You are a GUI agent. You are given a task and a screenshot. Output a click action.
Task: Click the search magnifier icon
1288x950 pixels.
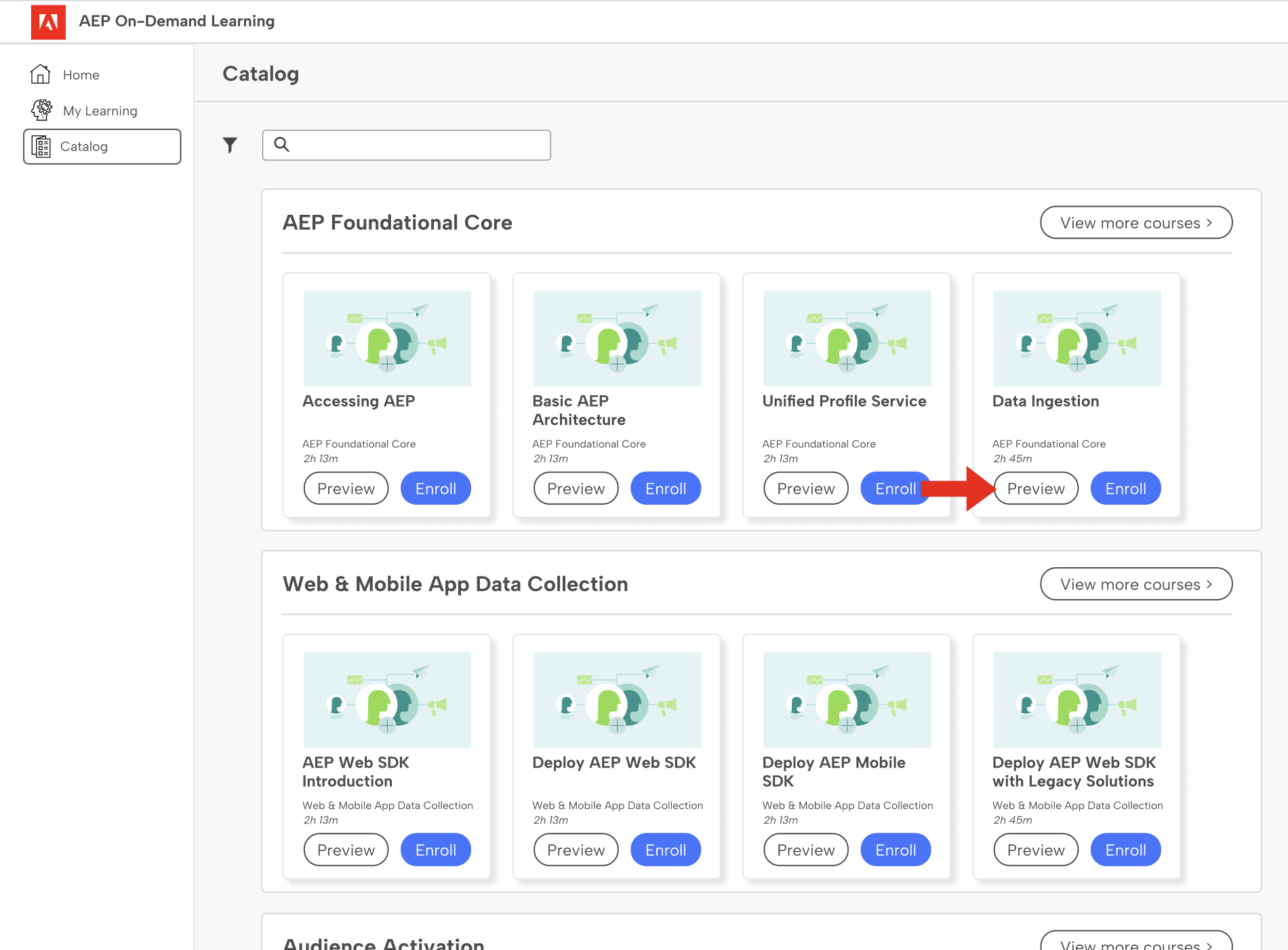281,144
